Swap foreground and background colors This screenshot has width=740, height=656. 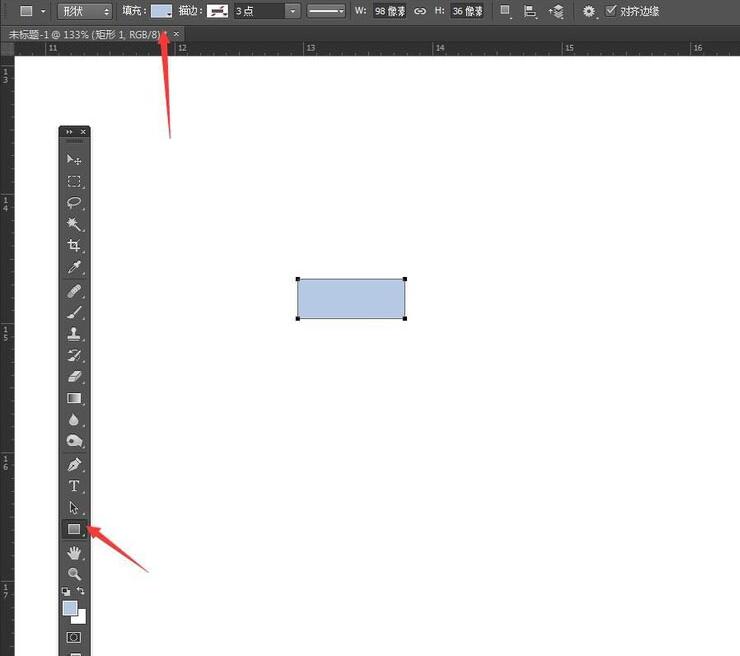coord(81,590)
